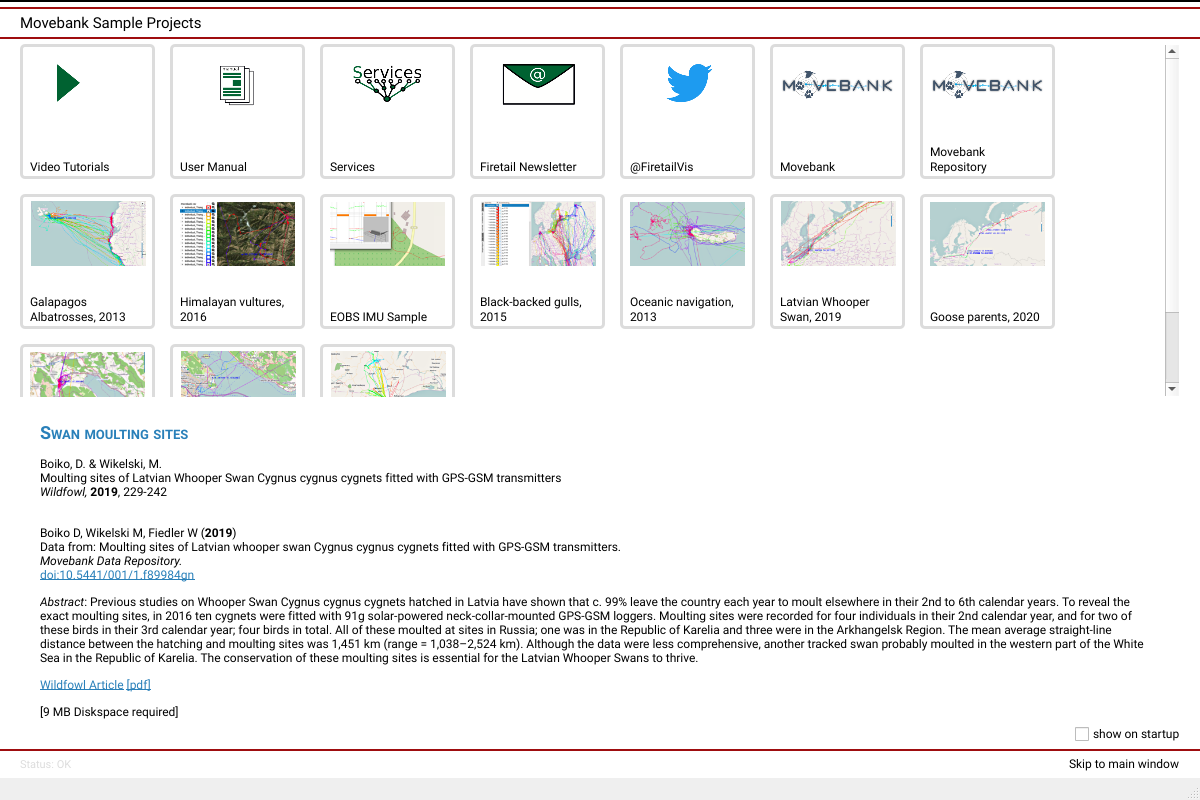
Task: Open the doi:10.5441/001/1.f89984gn link
Action: pos(117,575)
